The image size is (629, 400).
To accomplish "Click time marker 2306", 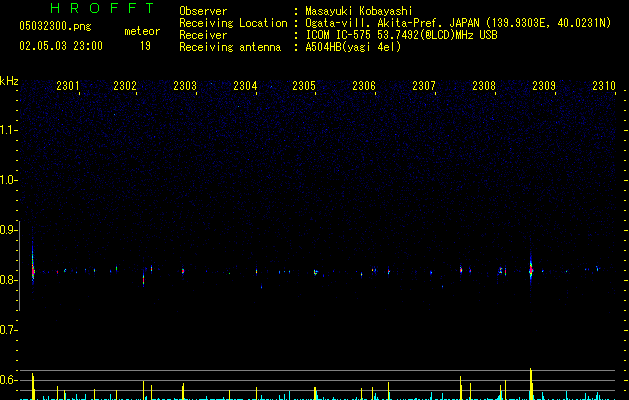I will [x=364, y=85].
